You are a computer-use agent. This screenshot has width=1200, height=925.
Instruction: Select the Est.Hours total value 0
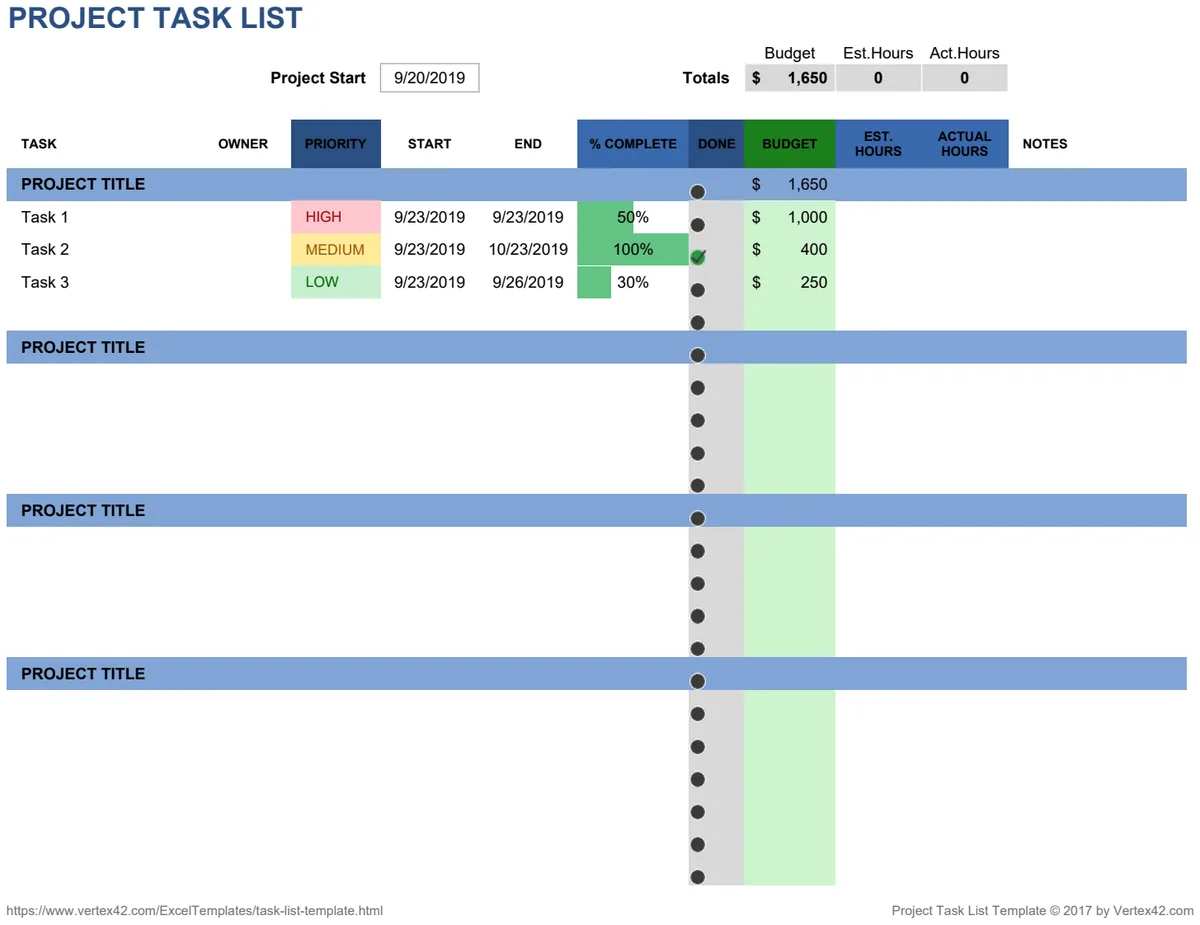(x=878, y=78)
